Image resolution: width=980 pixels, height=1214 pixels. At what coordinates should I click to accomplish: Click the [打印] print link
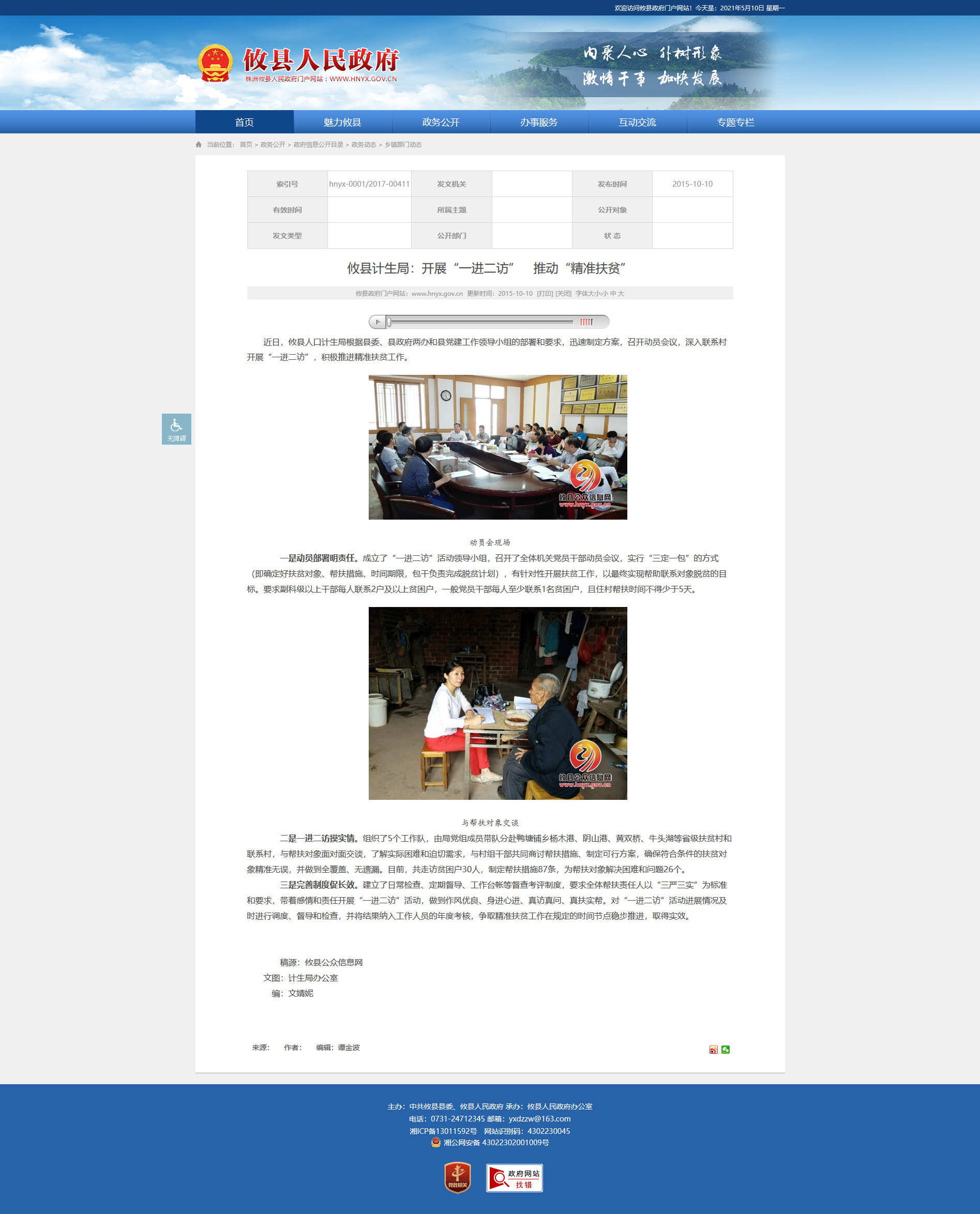545,294
